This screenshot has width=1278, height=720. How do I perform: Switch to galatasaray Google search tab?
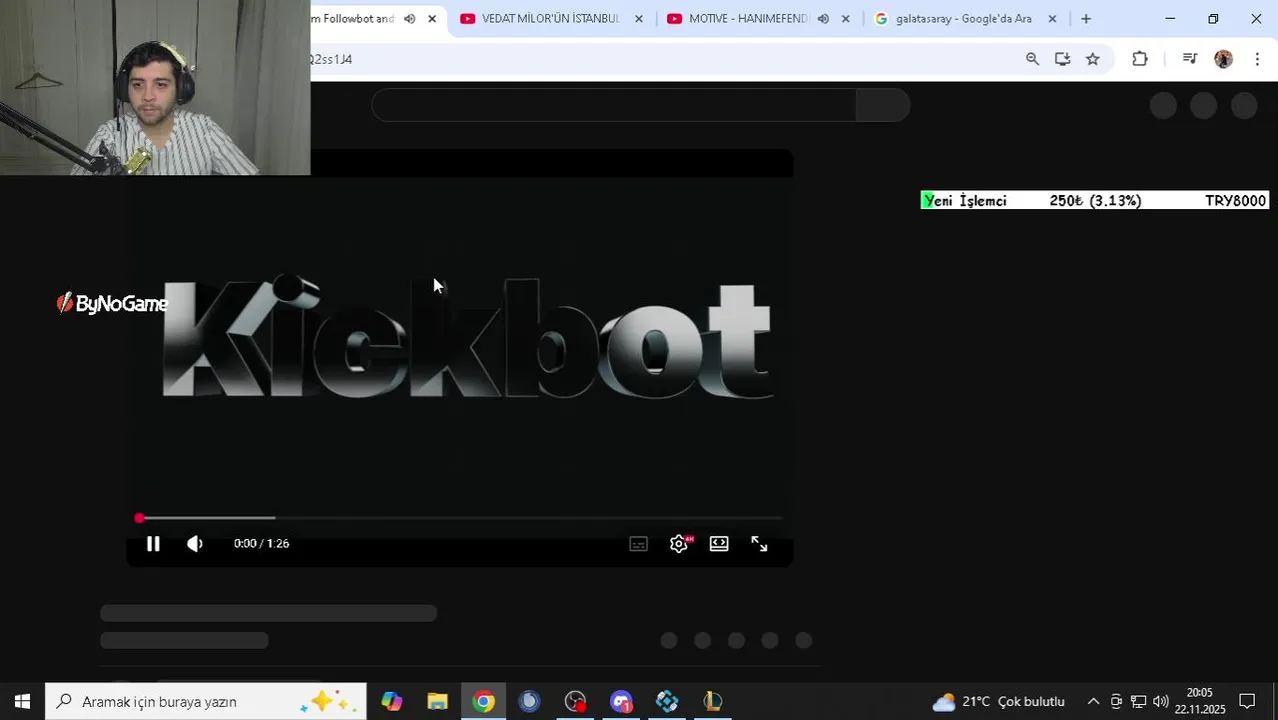tap(964, 19)
